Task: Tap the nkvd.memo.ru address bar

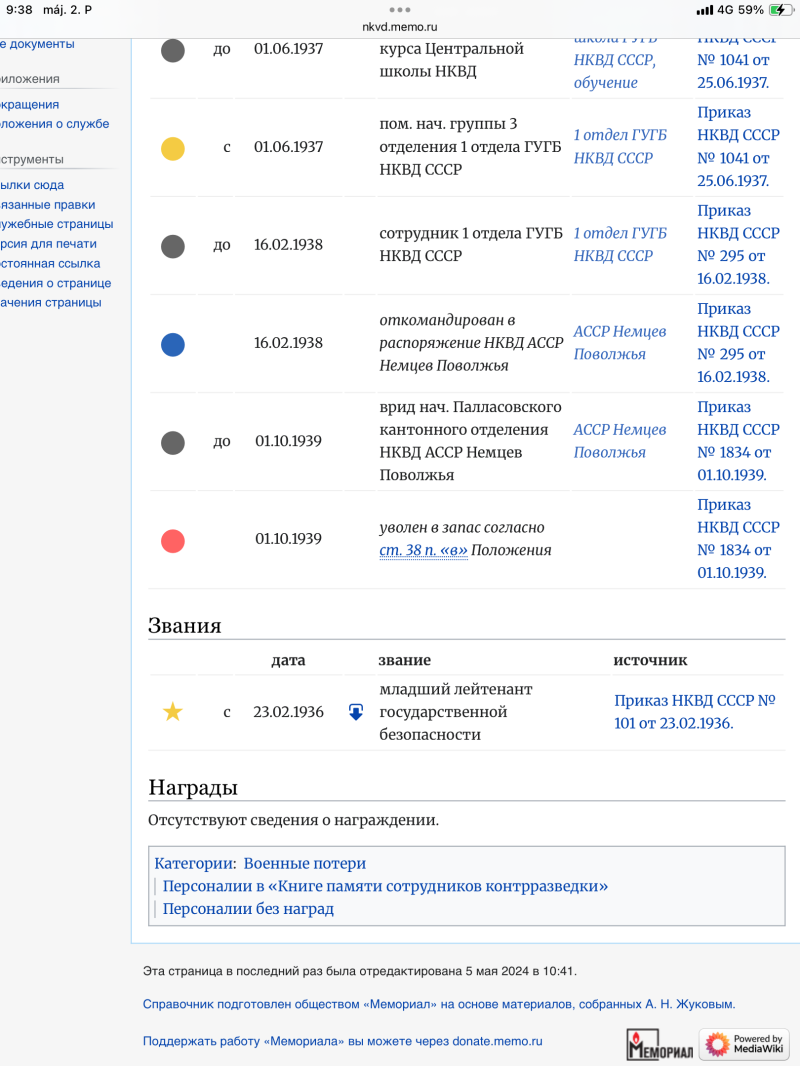Action: [400, 27]
